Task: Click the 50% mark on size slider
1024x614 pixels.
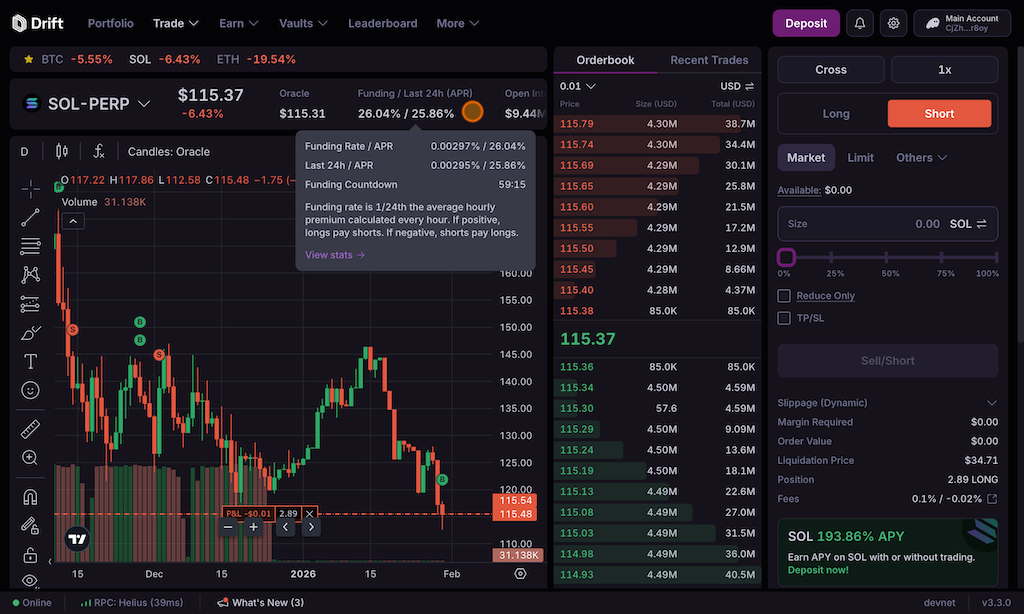Action: click(890, 258)
